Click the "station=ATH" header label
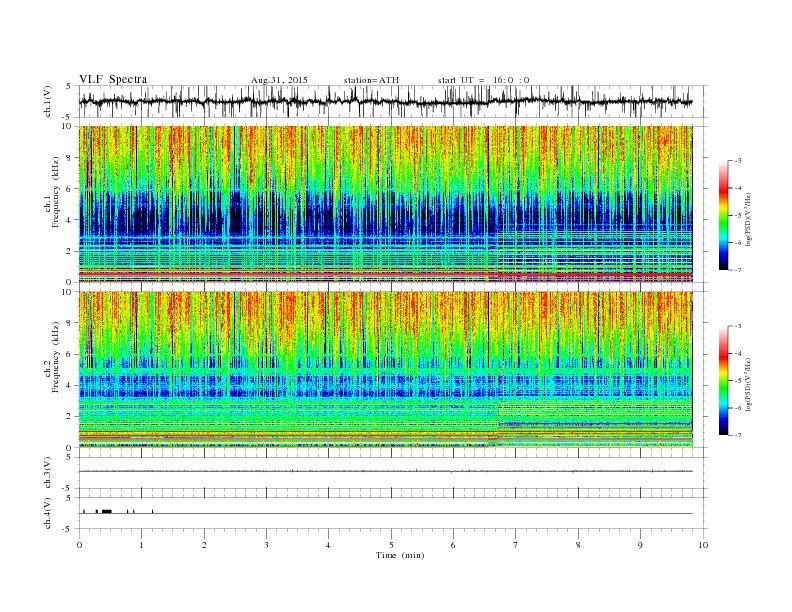 point(371,80)
